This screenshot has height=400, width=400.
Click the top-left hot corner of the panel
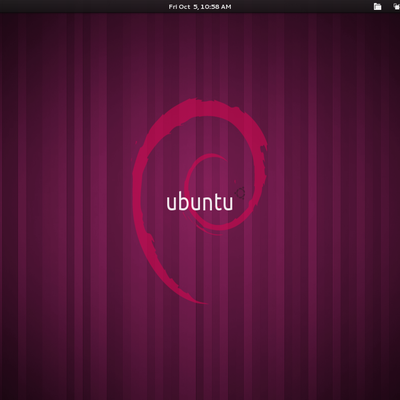click(1, 1)
